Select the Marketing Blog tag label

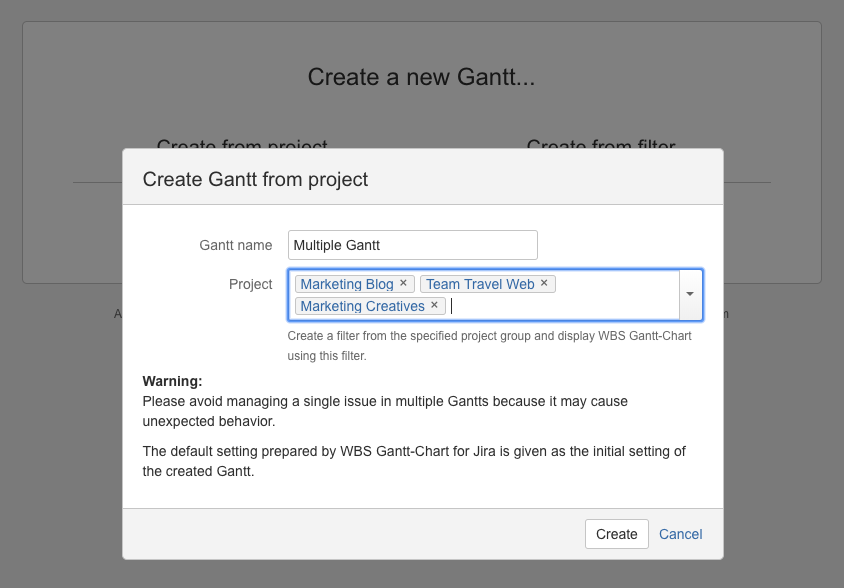tap(347, 283)
